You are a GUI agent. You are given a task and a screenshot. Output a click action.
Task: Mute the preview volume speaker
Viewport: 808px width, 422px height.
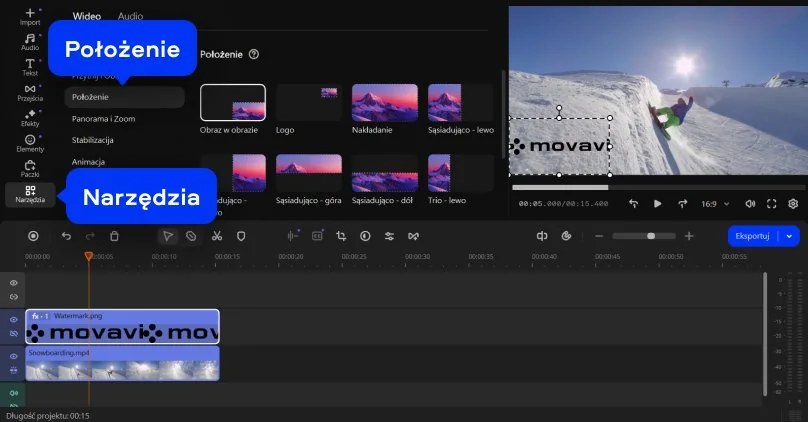click(x=747, y=204)
